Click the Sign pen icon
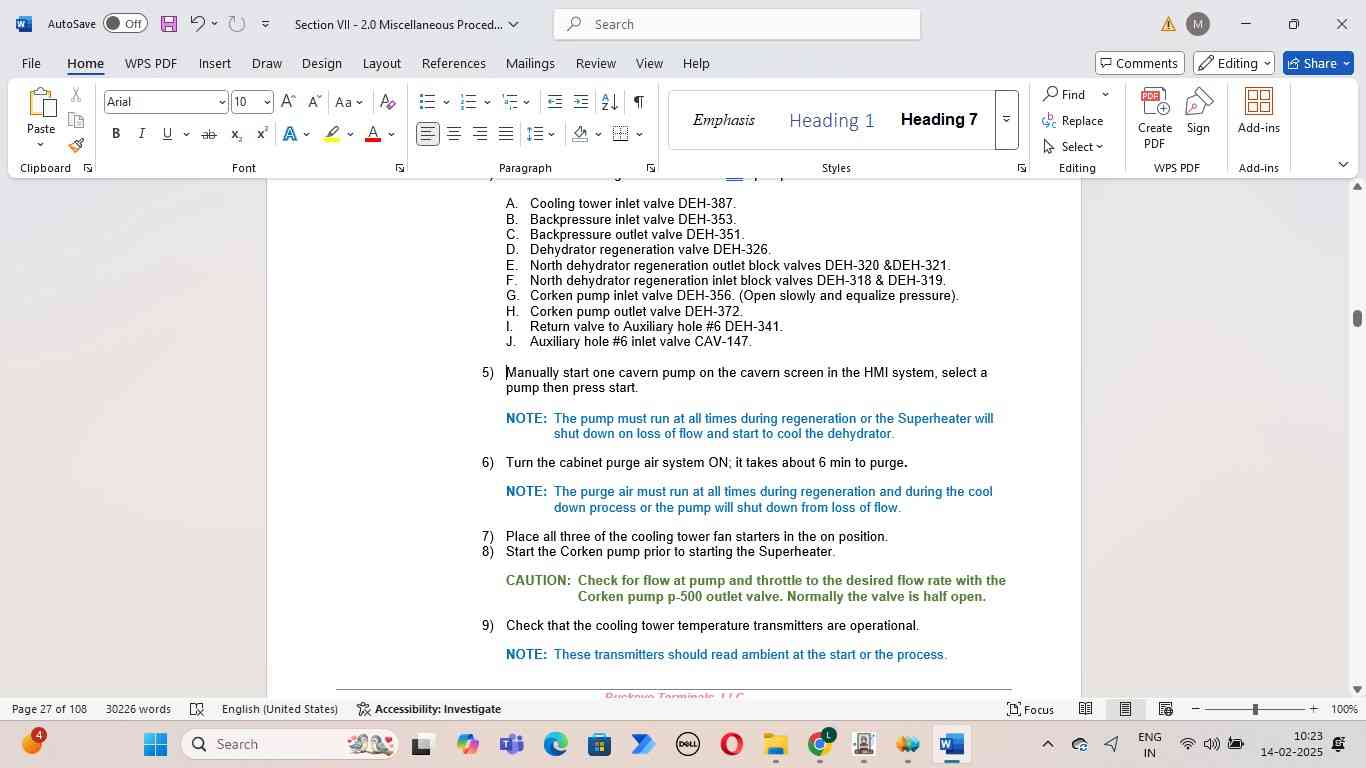 click(1199, 110)
